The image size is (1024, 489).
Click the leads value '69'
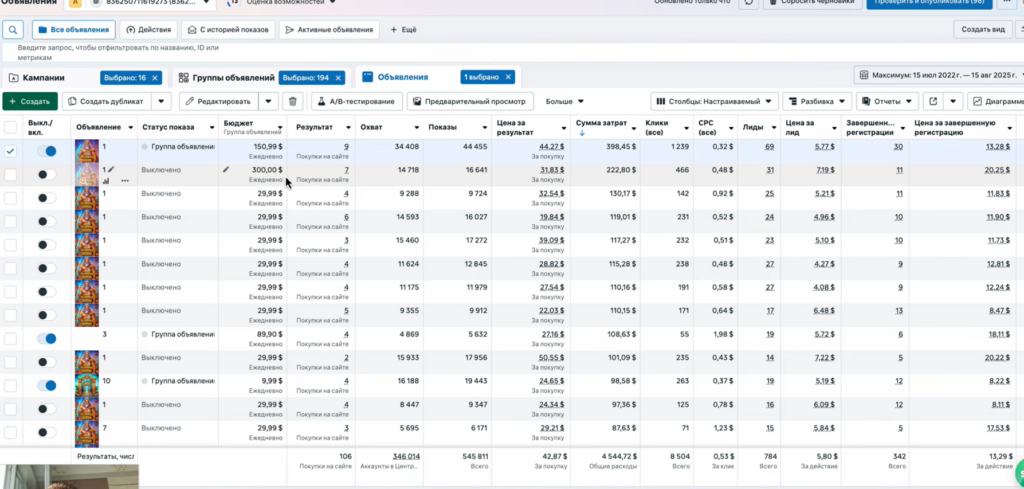coord(769,147)
